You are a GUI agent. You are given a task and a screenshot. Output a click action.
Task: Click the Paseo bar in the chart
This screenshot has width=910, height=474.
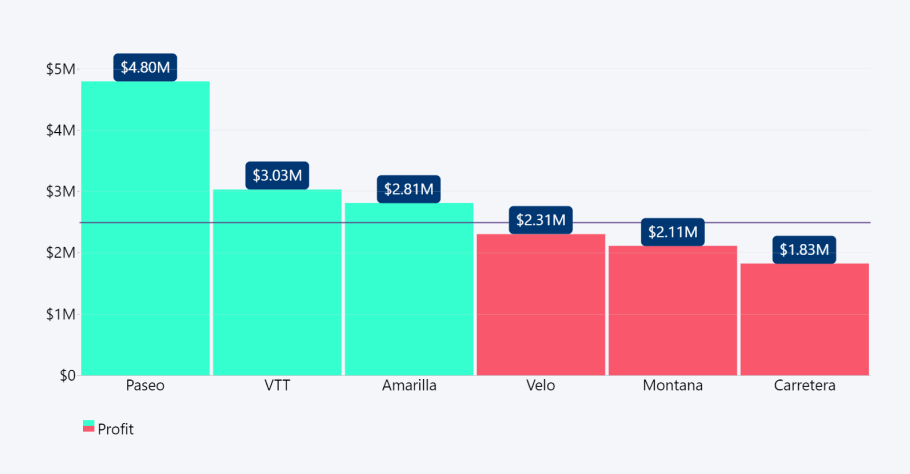coord(145,230)
